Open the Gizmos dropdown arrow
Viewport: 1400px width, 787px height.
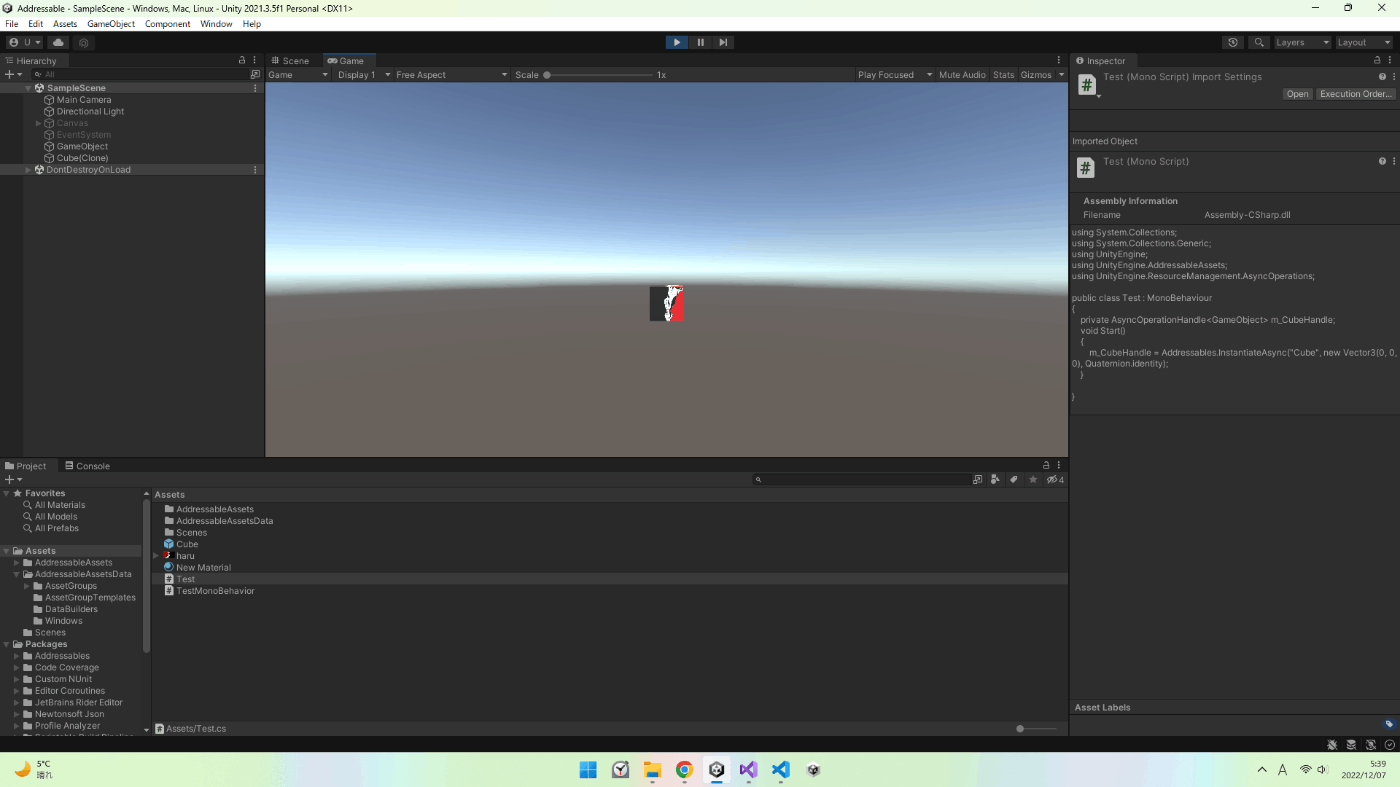(1061, 75)
